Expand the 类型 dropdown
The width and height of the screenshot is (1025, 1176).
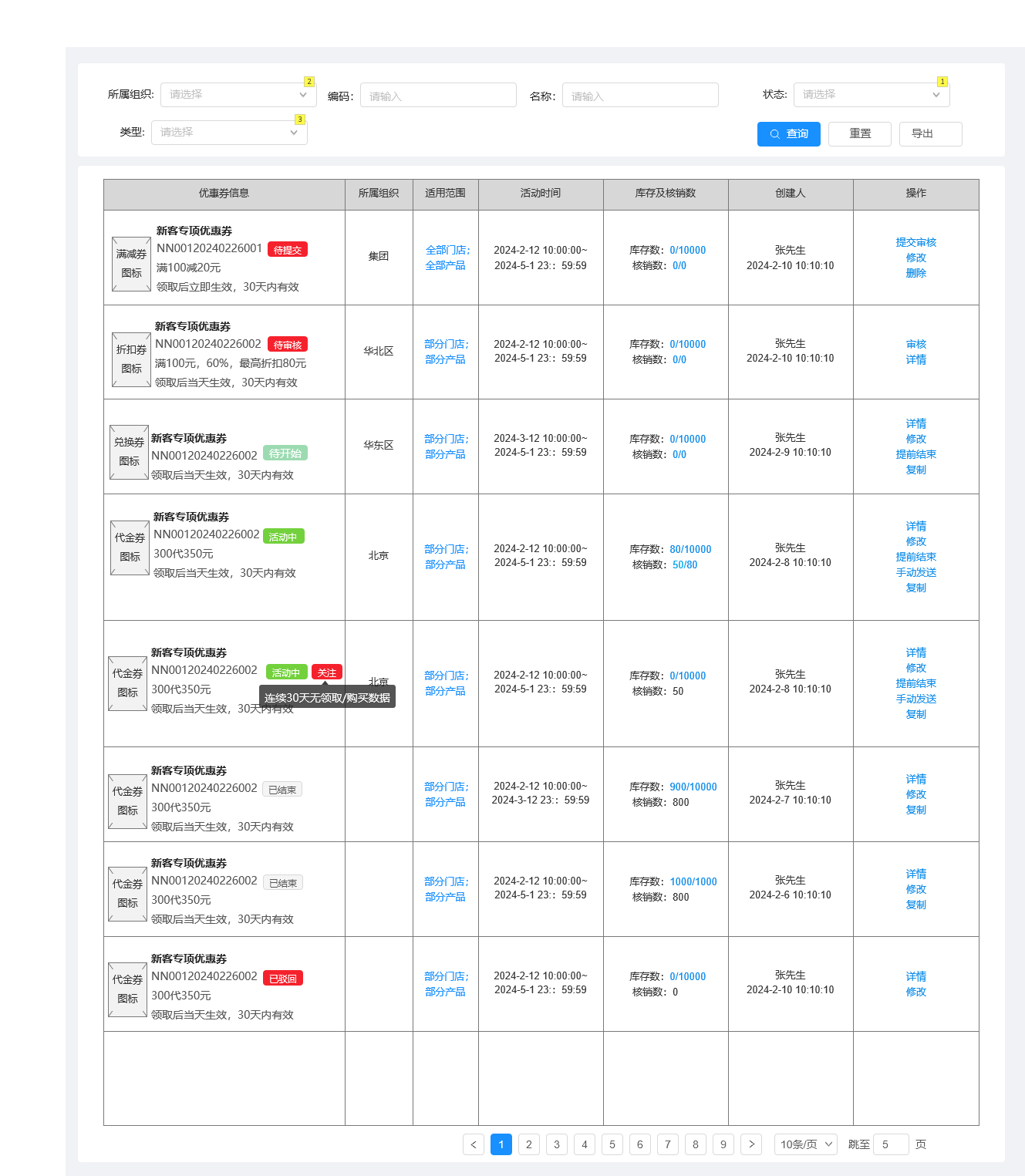[x=228, y=132]
